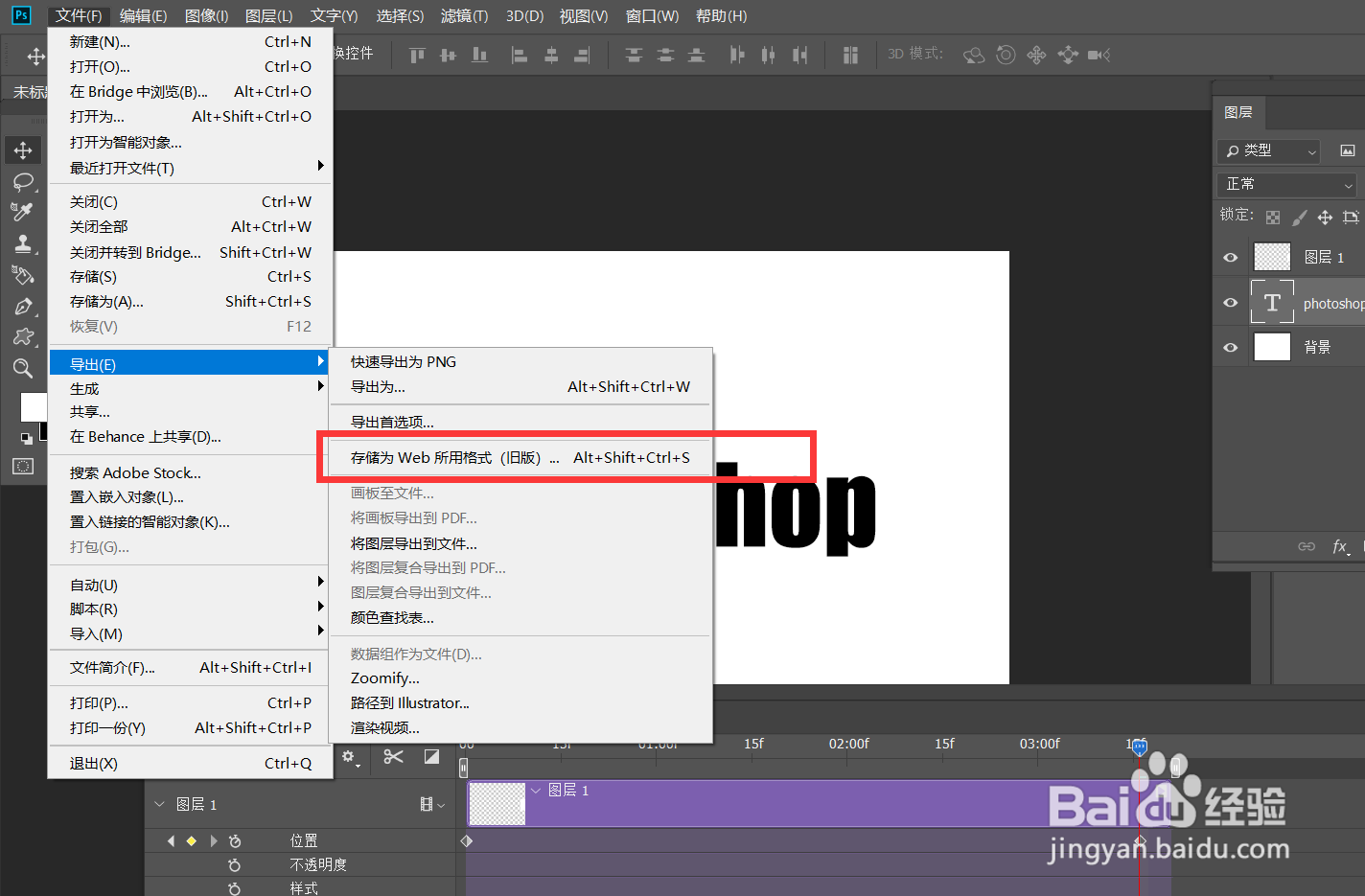Toggle lock position
Screen dimensions: 1365x896
click(1325, 218)
